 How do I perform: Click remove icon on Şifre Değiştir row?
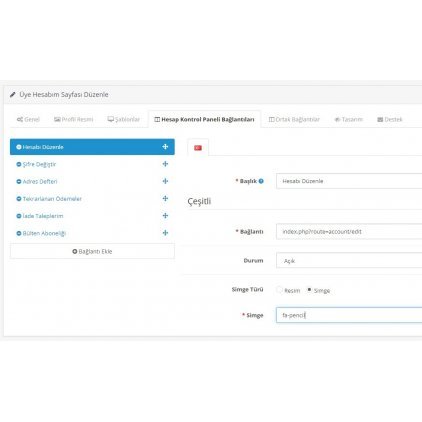coord(19,164)
